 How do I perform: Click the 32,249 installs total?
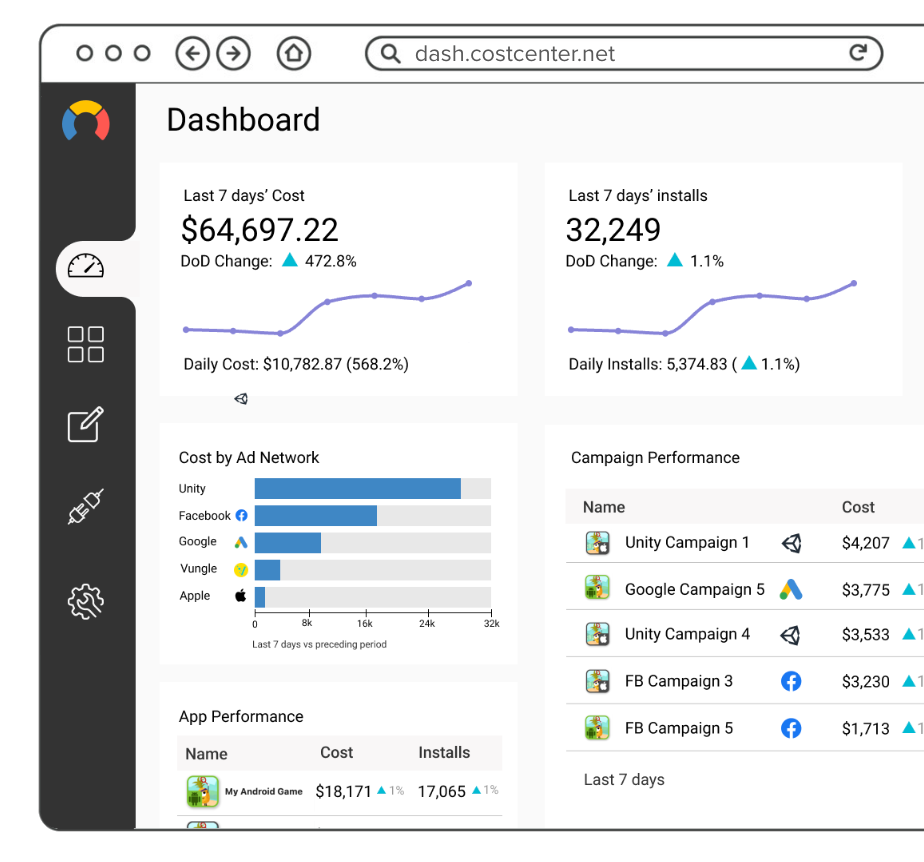tap(613, 230)
